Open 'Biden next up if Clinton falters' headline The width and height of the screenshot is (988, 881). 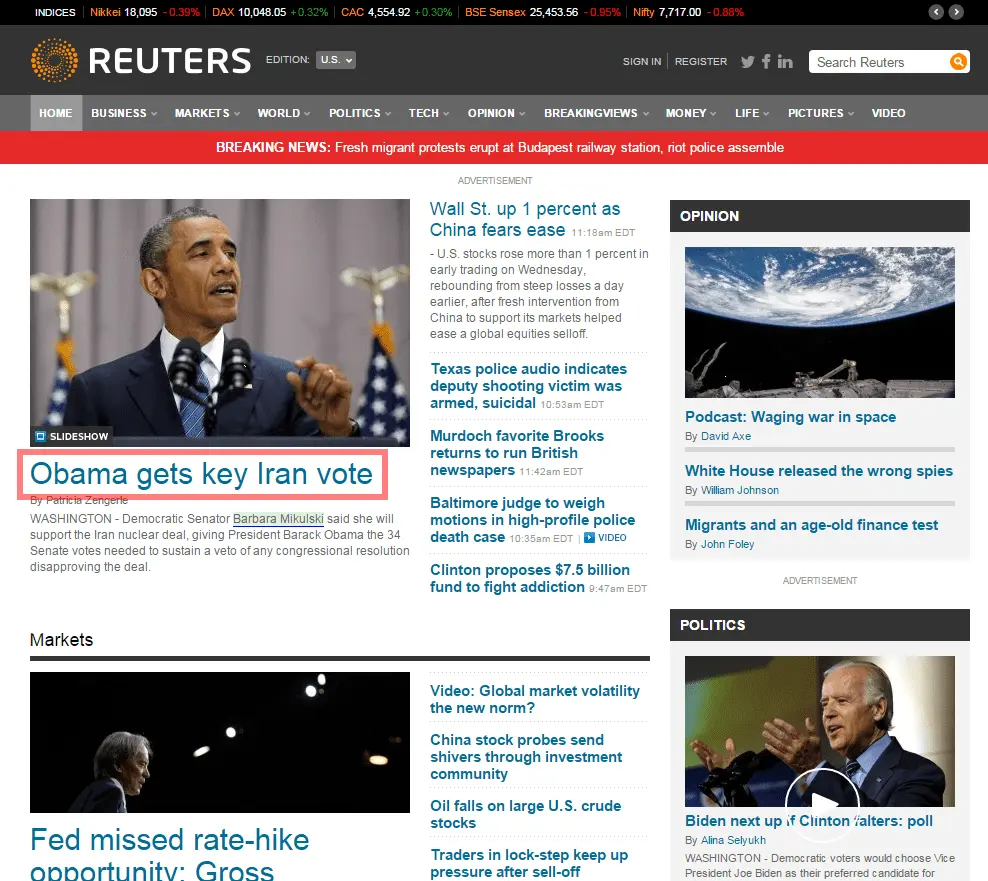(809, 821)
